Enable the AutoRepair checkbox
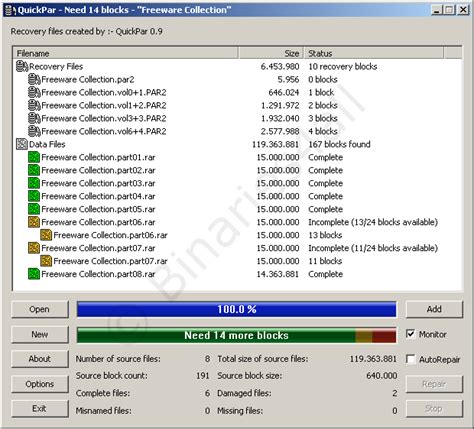Image resolution: width=474 pixels, height=429 pixels. coord(411,359)
